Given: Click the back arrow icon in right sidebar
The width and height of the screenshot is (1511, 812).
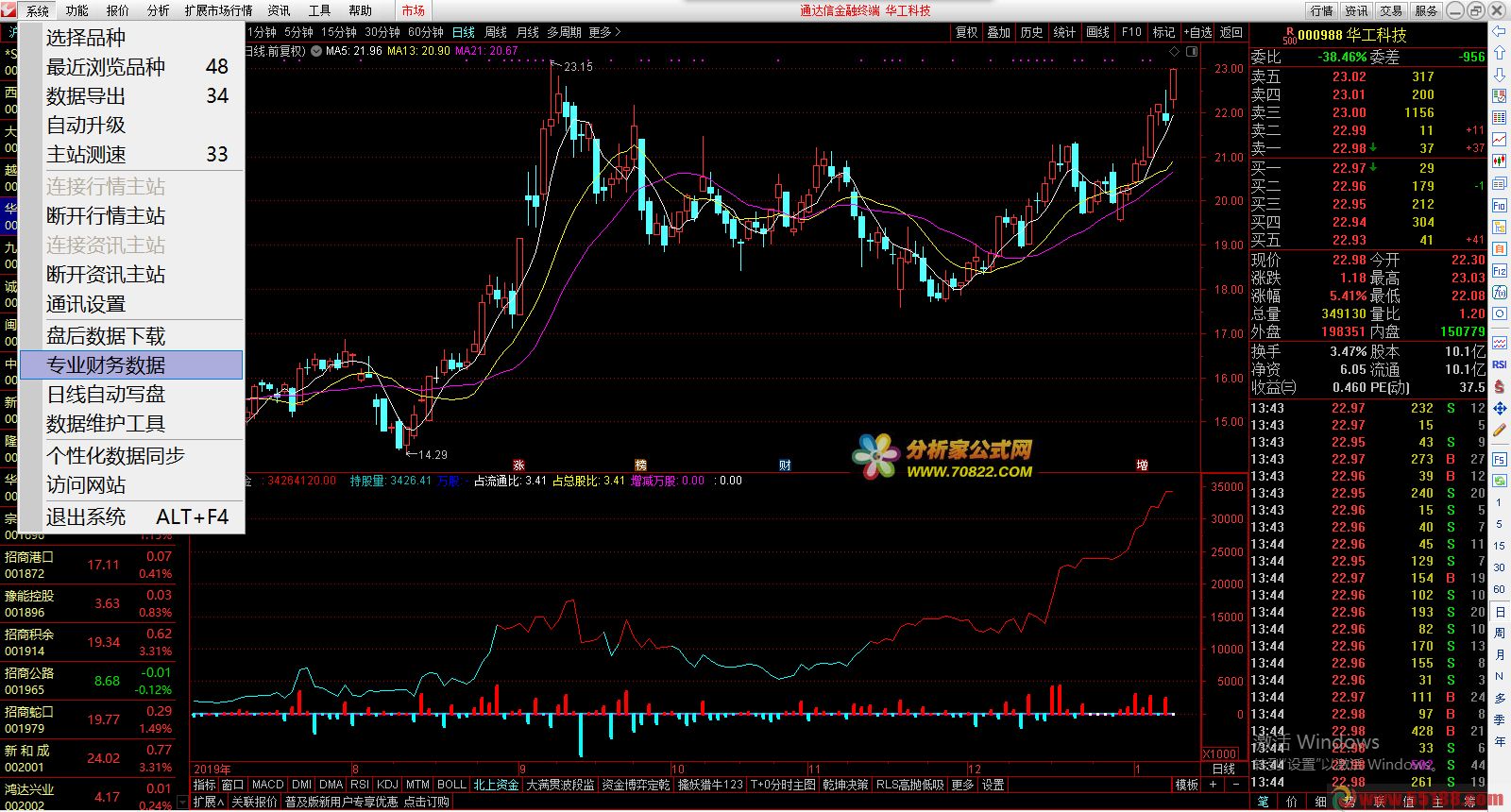Looking at the screenshot, I should tap(1499, 32).
